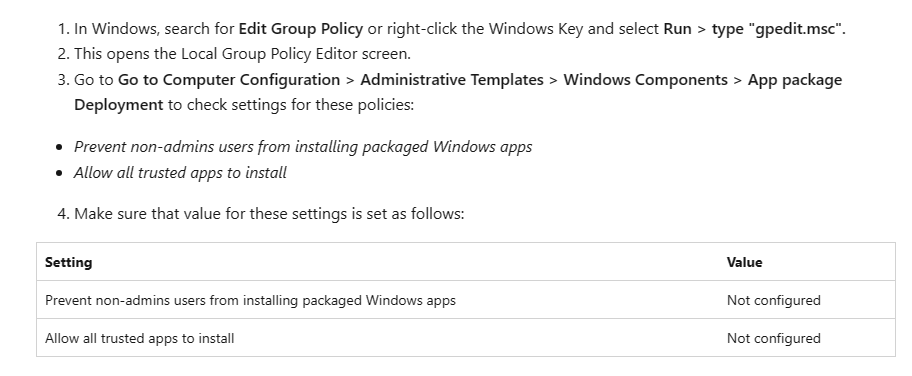
Task: Click the "Setting" table column header
Action: click(x=69, y=263)
